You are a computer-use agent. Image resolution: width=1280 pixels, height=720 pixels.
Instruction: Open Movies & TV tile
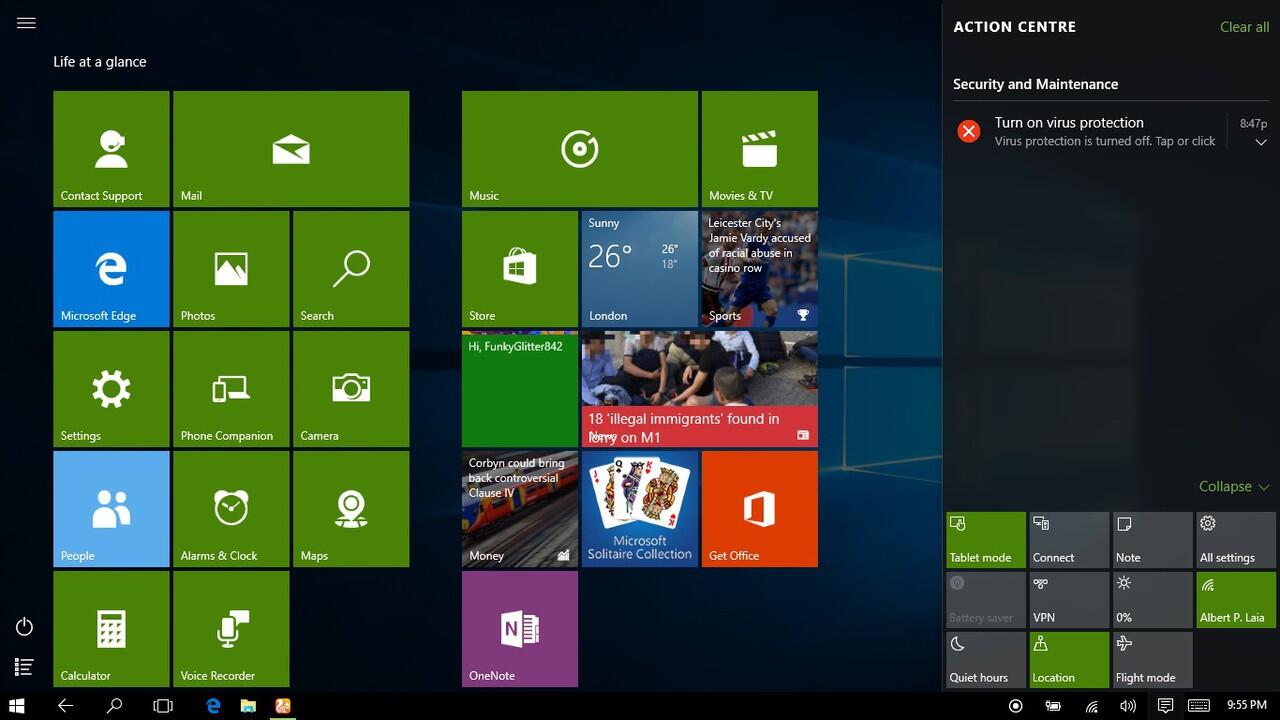(760, 149)
